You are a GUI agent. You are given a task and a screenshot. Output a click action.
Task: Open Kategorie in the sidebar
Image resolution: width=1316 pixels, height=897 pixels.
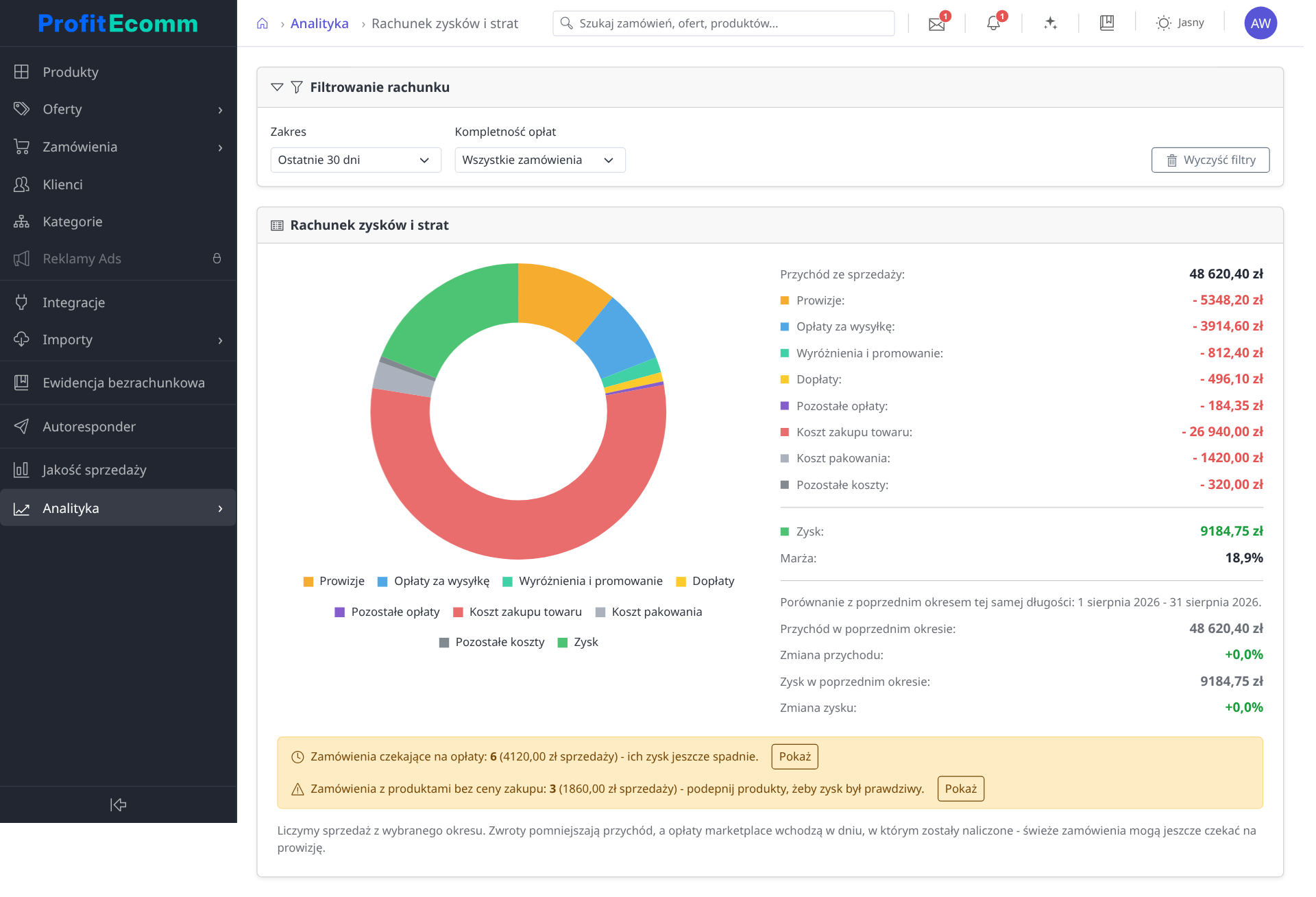[118, 222]
